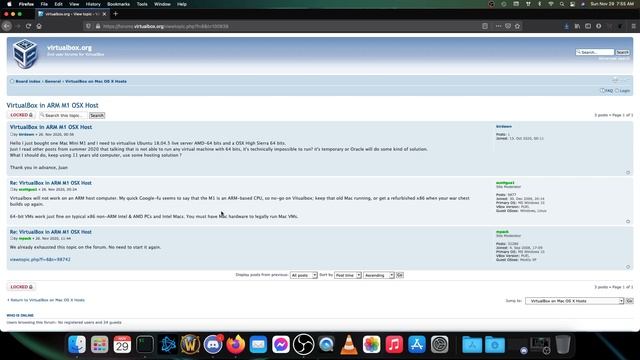Open the 'Jump to' forum dropdown
Screen dimensions: 640x360
(x=575, y=301)
